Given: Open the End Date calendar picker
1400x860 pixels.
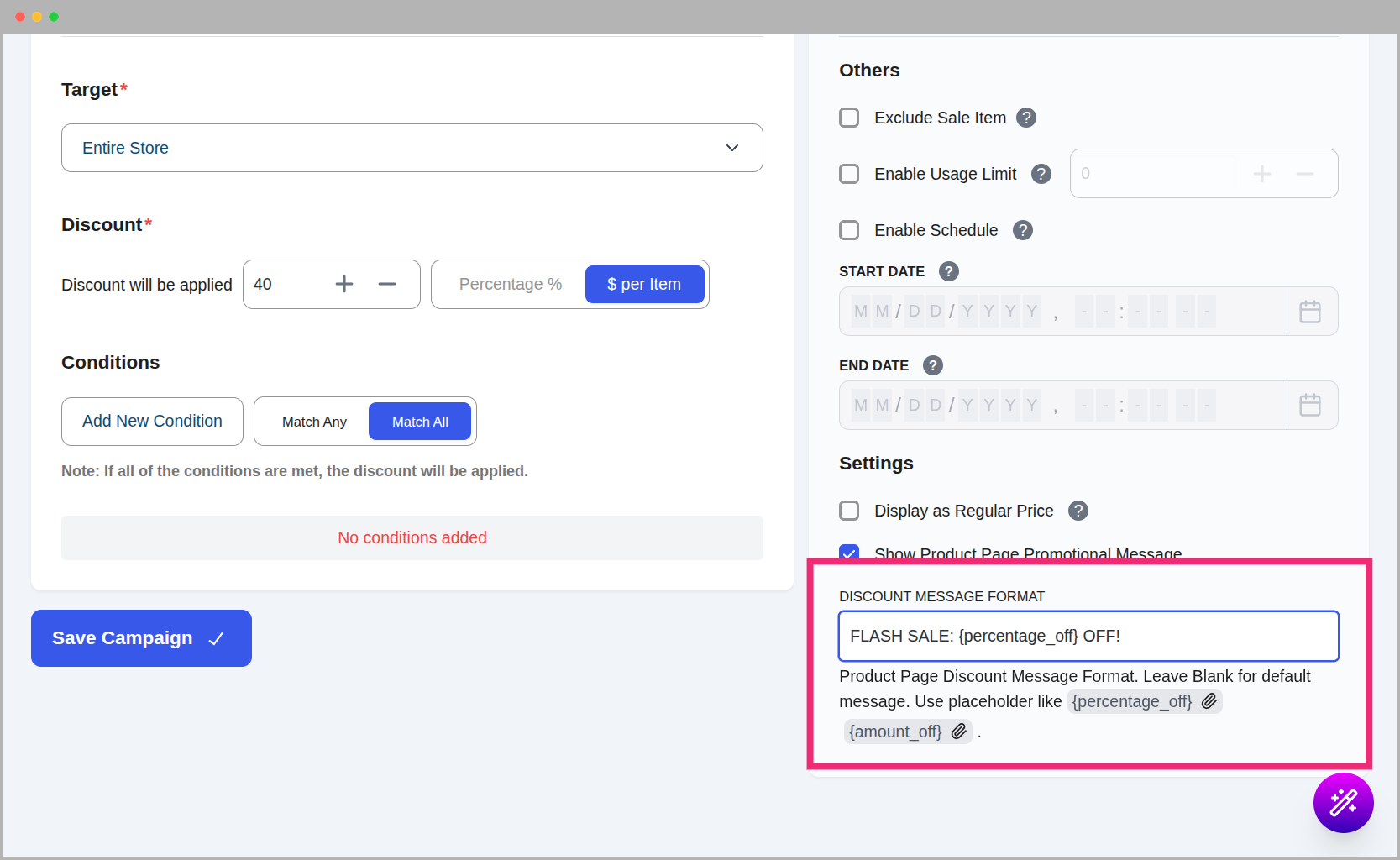Looking at the screenshot, I should [x=1309, y=405].
